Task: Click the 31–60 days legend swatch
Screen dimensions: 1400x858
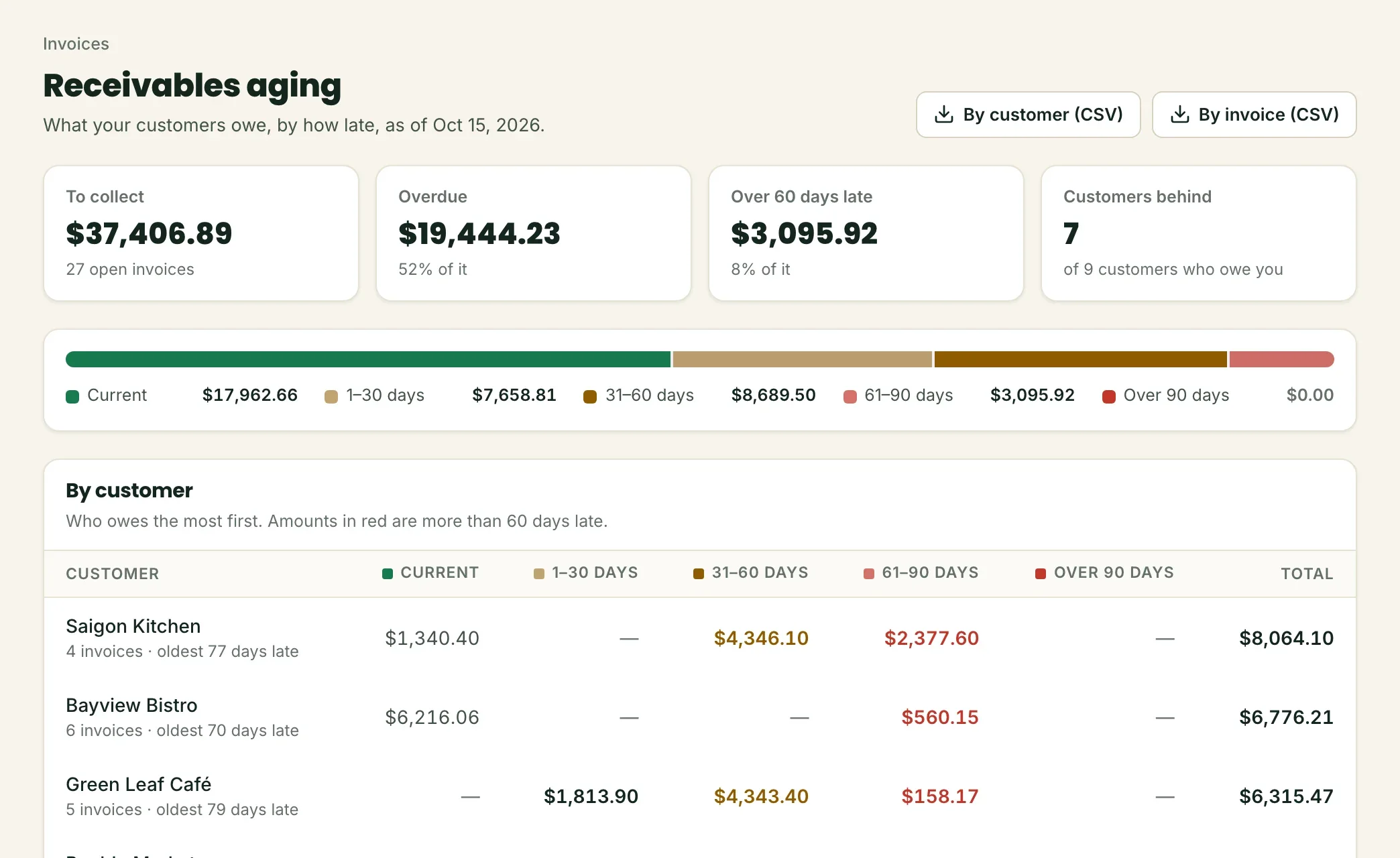Action: pyautogui.click(x=590, y=396)
